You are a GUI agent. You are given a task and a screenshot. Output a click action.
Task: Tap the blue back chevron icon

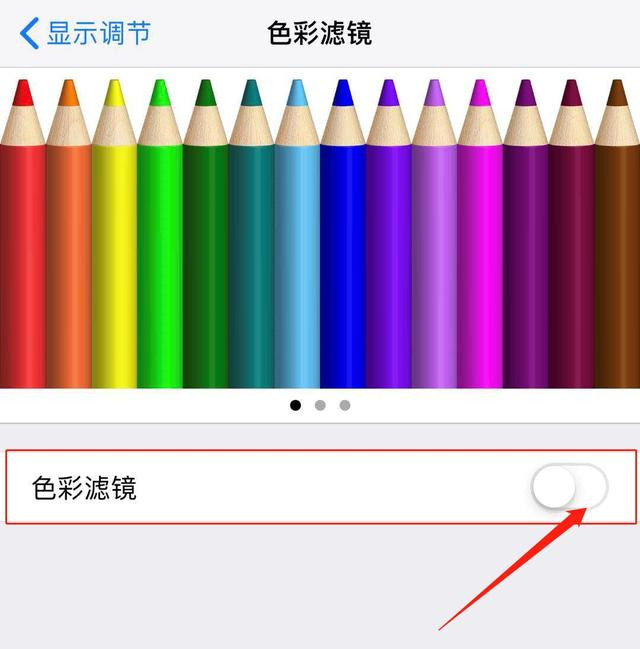tap(29, 33)
